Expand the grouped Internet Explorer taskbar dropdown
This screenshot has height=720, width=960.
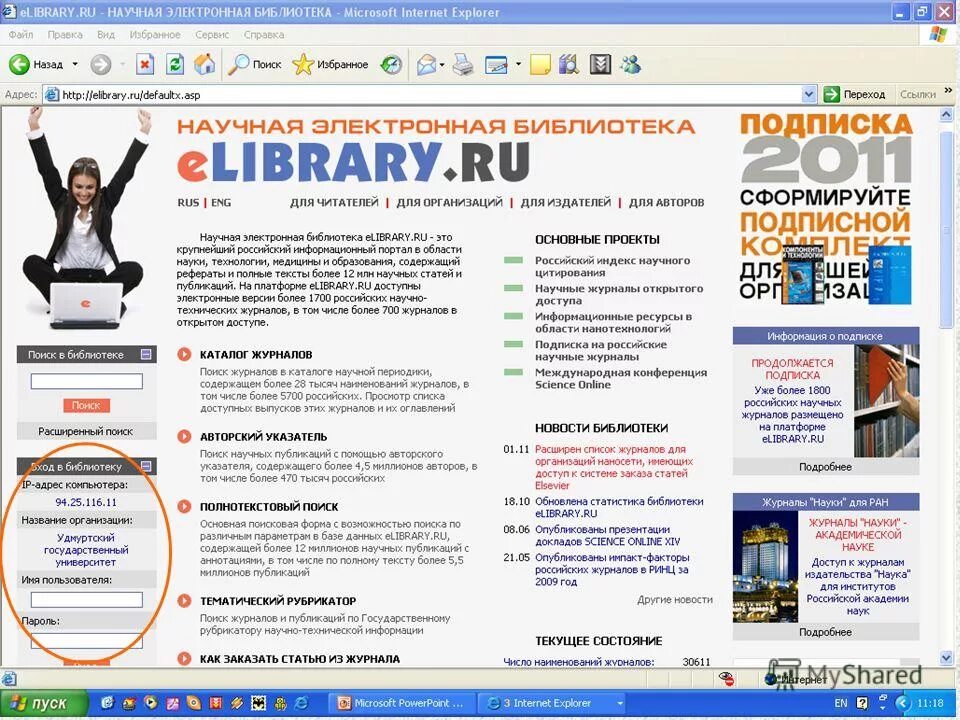click(x=620, y=703)
